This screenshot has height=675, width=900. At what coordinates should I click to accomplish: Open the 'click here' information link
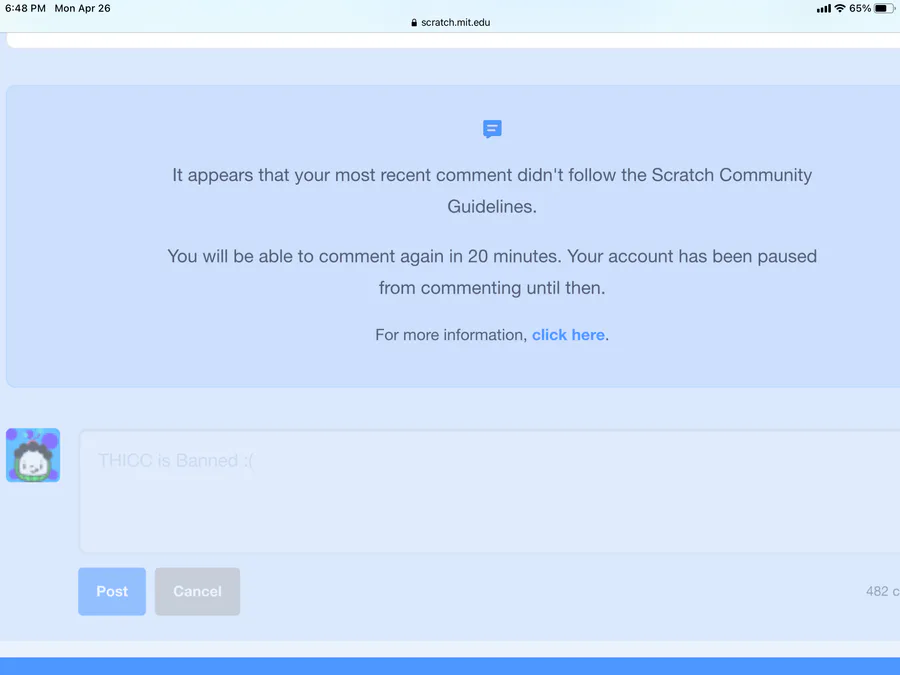[x=568, y=335]
